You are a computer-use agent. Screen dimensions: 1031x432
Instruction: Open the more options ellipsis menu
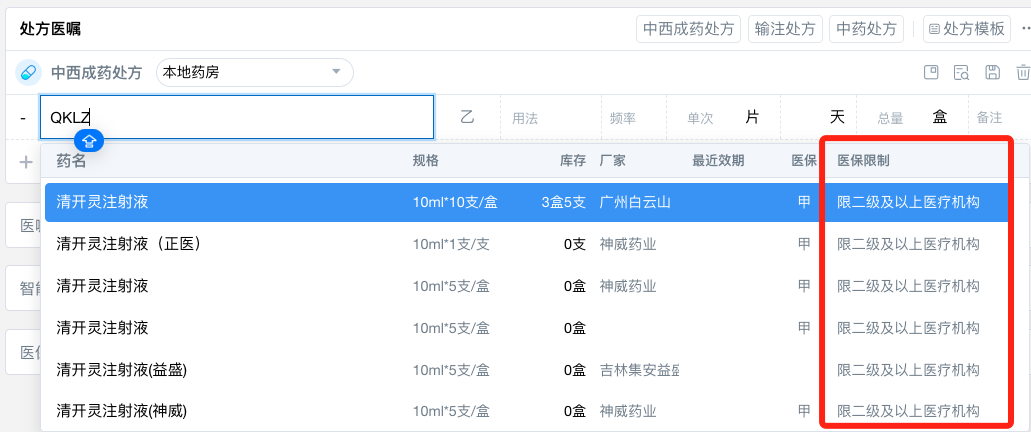coord(1024,28)
